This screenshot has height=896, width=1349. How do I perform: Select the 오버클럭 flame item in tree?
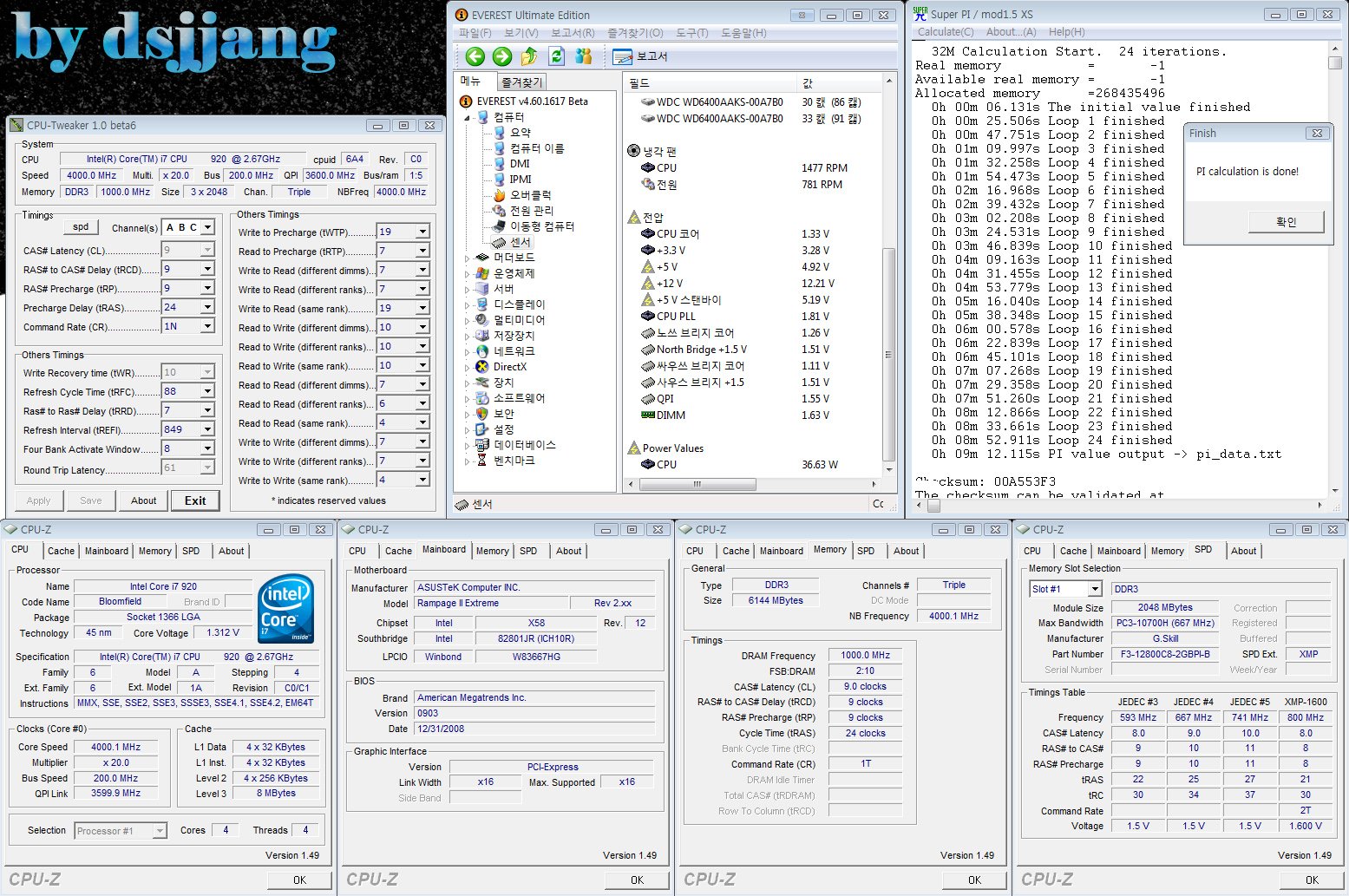point(529,195)
